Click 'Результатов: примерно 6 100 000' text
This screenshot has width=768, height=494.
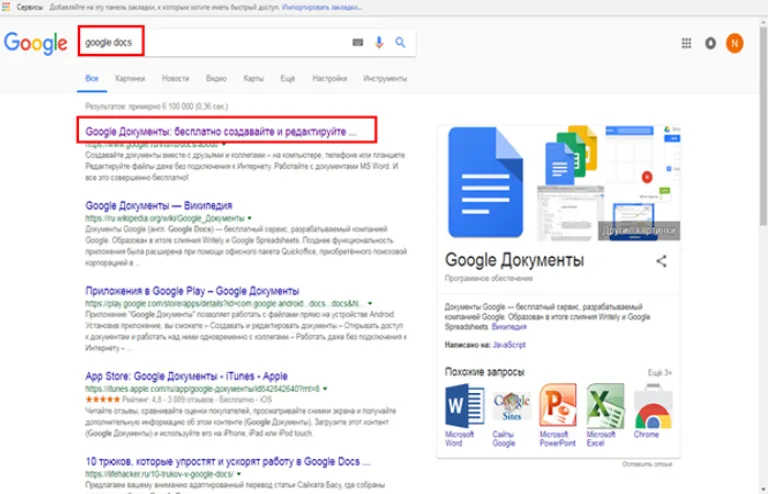click(156, 106)
